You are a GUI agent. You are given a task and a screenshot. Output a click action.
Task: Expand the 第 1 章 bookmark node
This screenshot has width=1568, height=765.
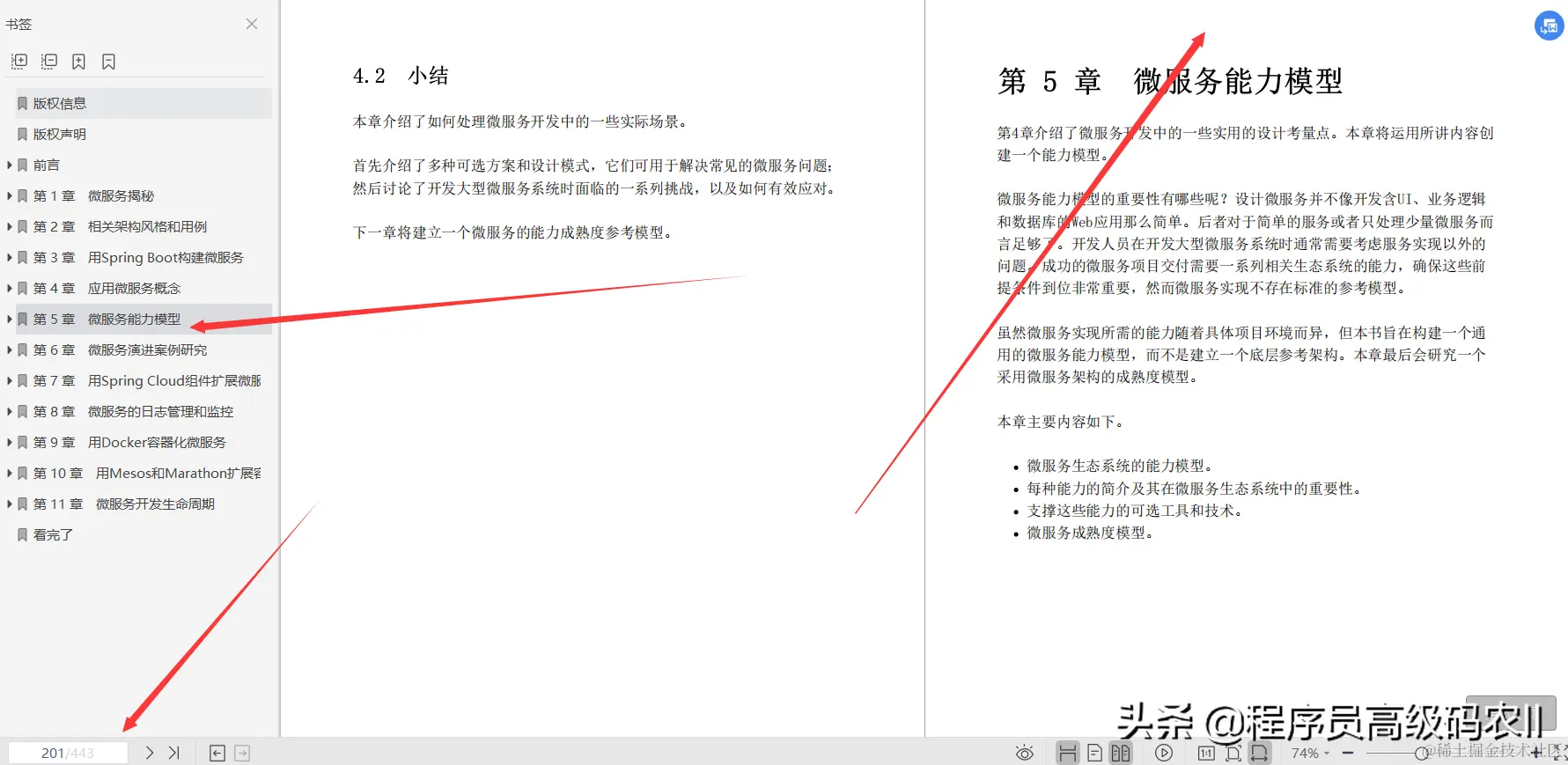point(10,195)
